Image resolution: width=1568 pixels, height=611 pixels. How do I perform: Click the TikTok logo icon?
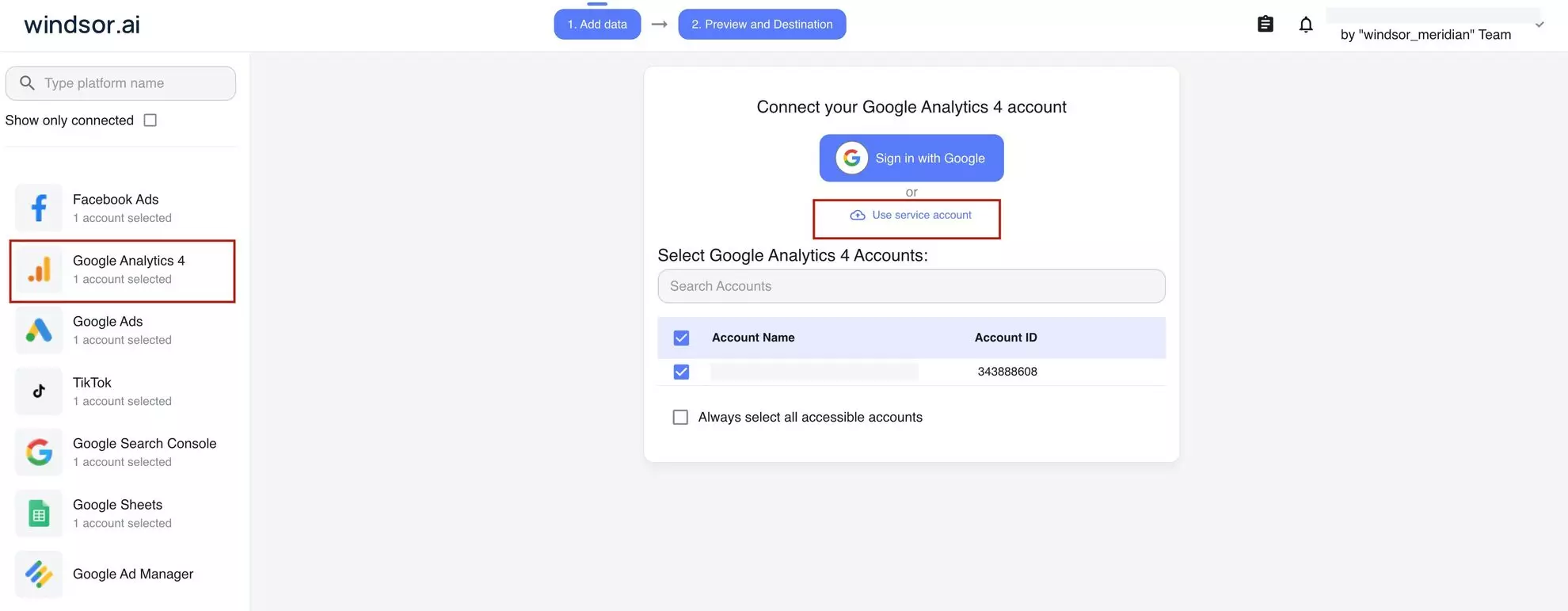[39, 391]
